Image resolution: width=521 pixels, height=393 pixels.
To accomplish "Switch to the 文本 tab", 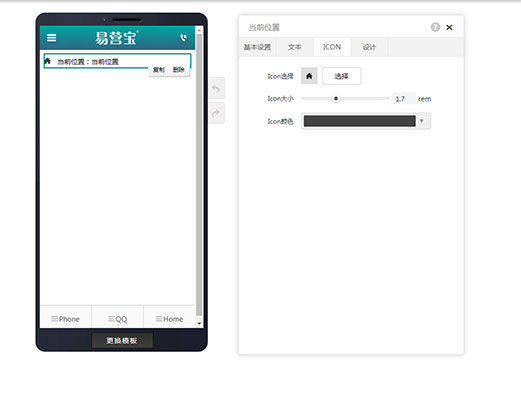I will [x=294, y=47].
